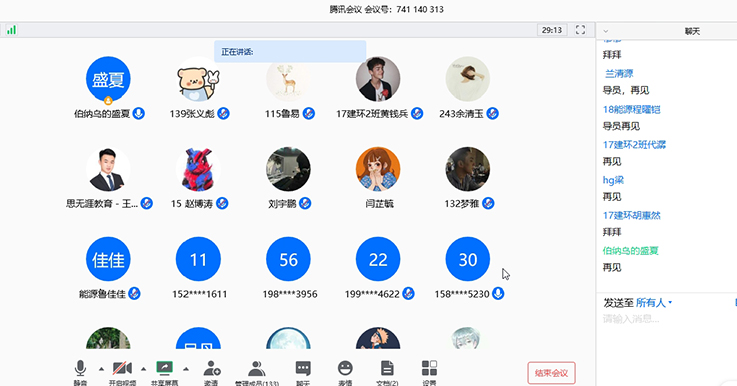Viewport: 737px width, 386px height.
Task: Select the blue avatar numbered 11
Action: pos(198,259)
